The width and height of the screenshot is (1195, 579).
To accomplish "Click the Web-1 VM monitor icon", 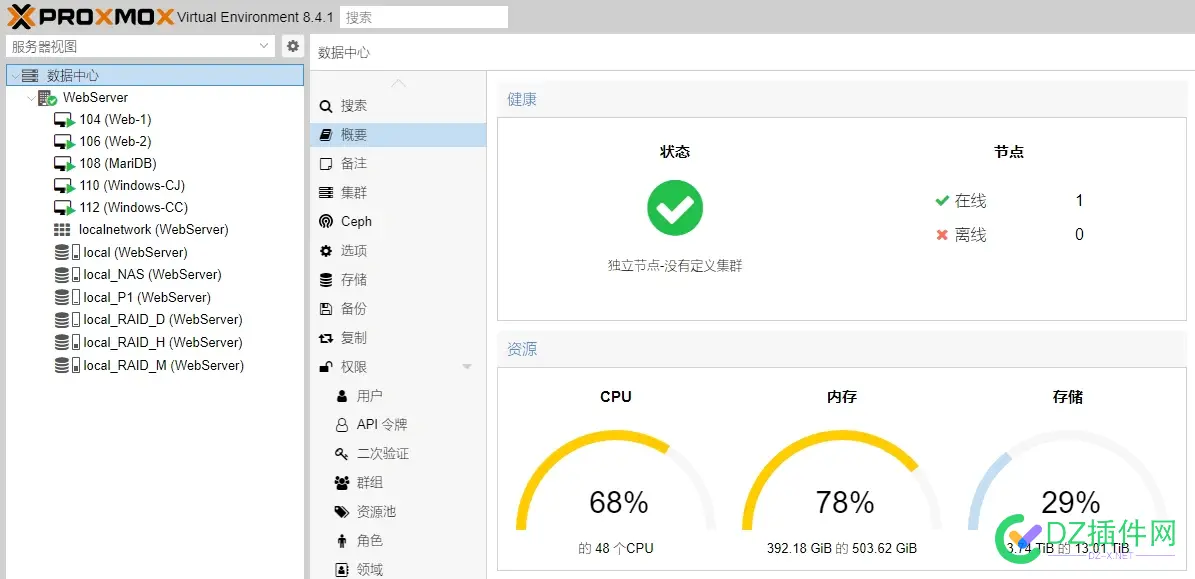I will point(64,120).
